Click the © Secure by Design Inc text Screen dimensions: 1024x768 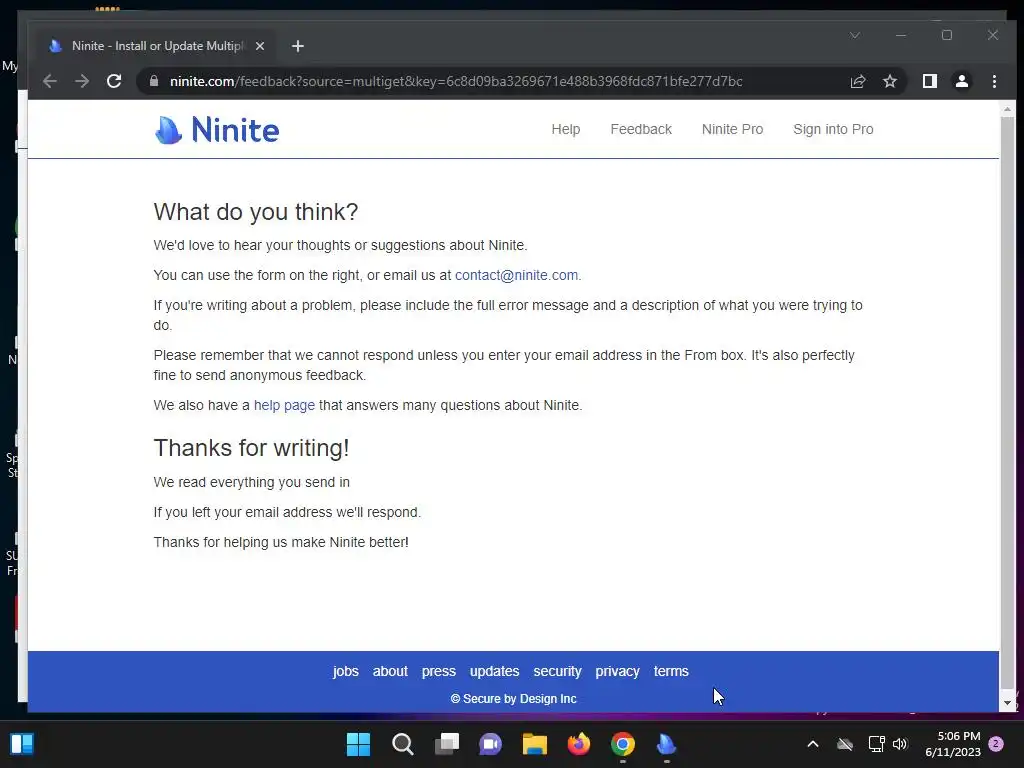click(513, 699)
